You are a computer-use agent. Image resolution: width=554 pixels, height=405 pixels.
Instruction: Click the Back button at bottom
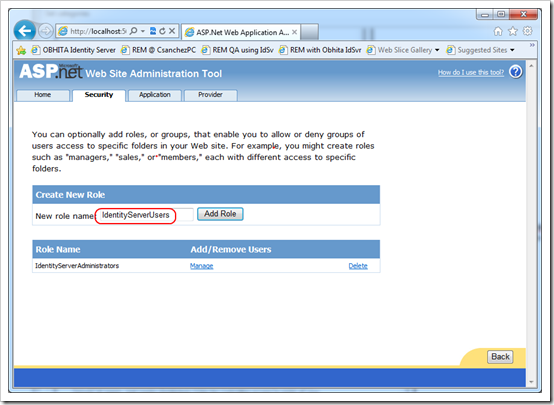[500, 357]
